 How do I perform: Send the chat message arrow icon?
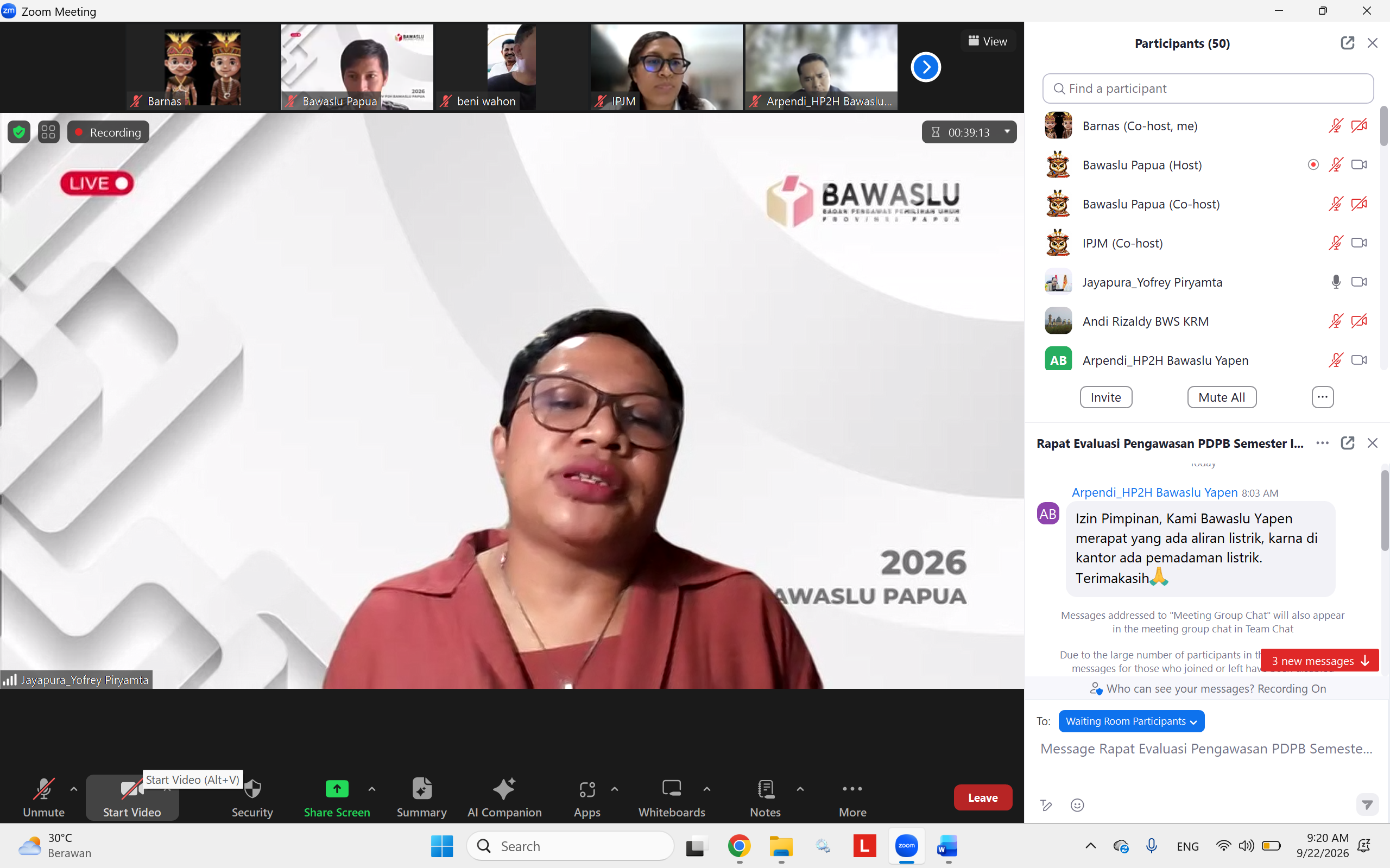click(1367, 805)
